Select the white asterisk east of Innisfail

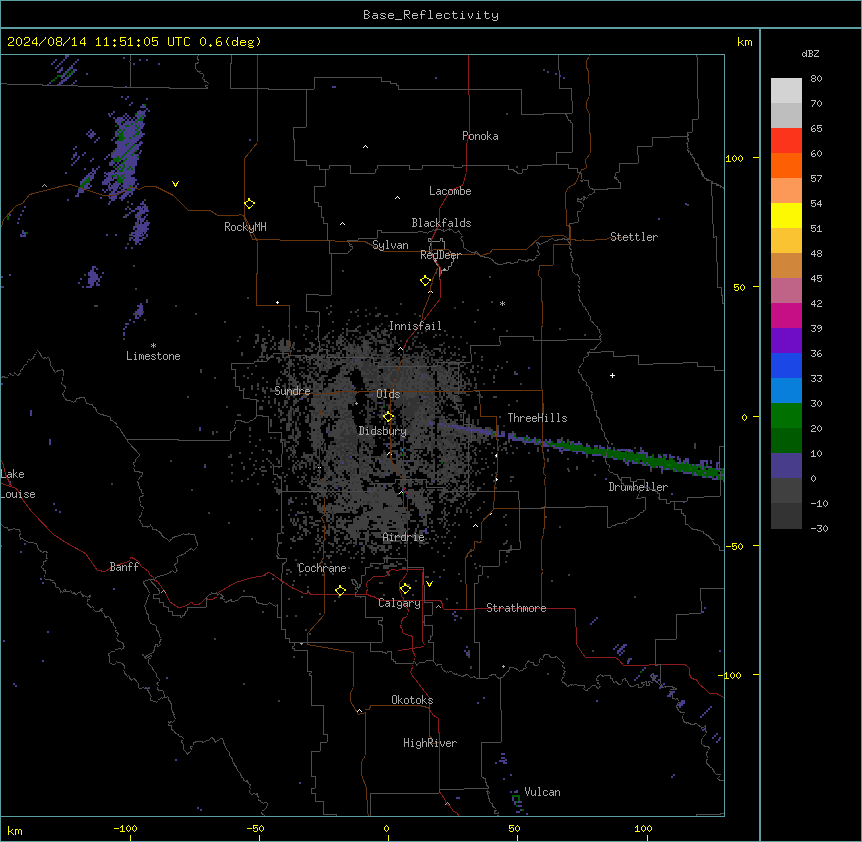click(502, 303)
